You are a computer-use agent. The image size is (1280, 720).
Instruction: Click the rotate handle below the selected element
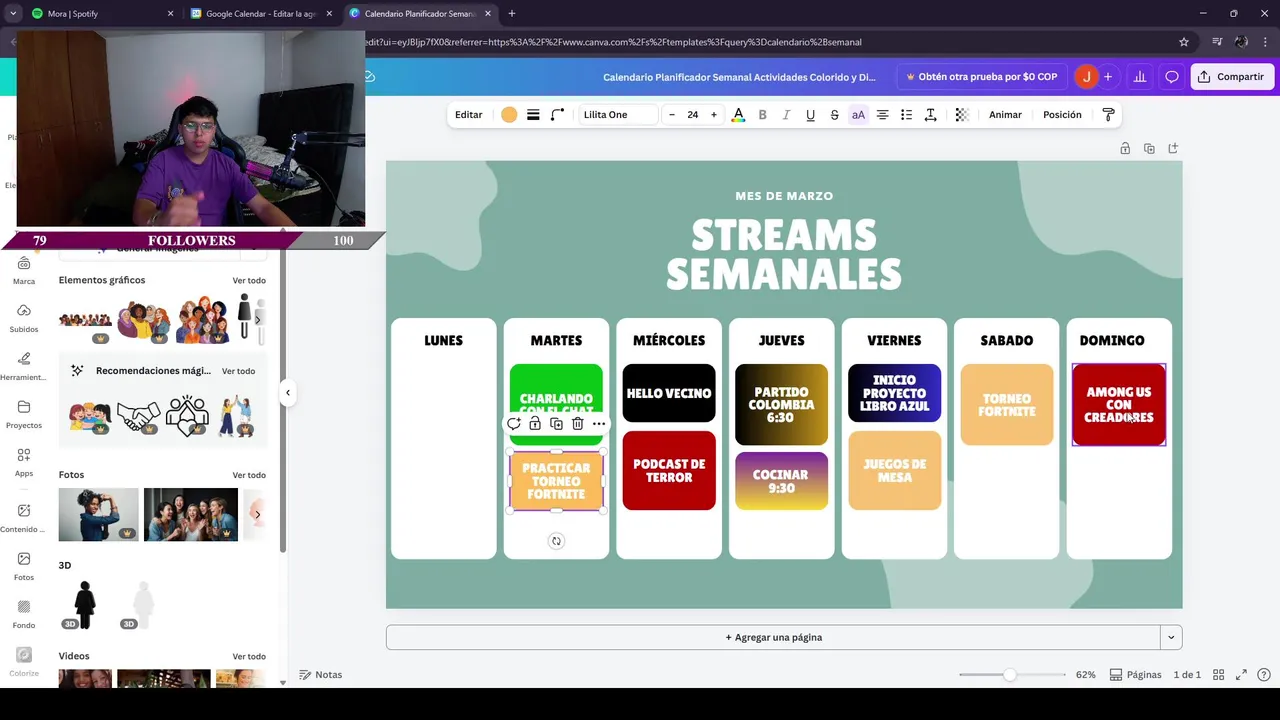[556, 541]
